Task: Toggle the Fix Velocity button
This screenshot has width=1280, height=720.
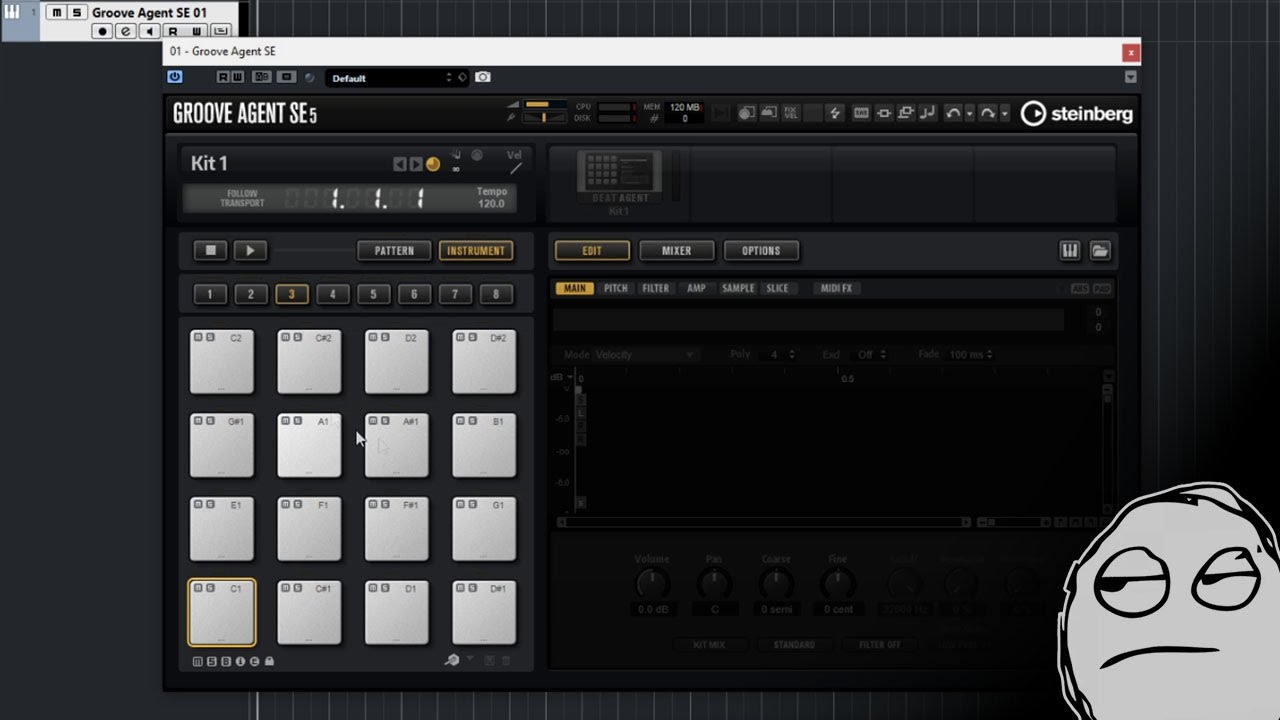Action: (x=790, y=113)
